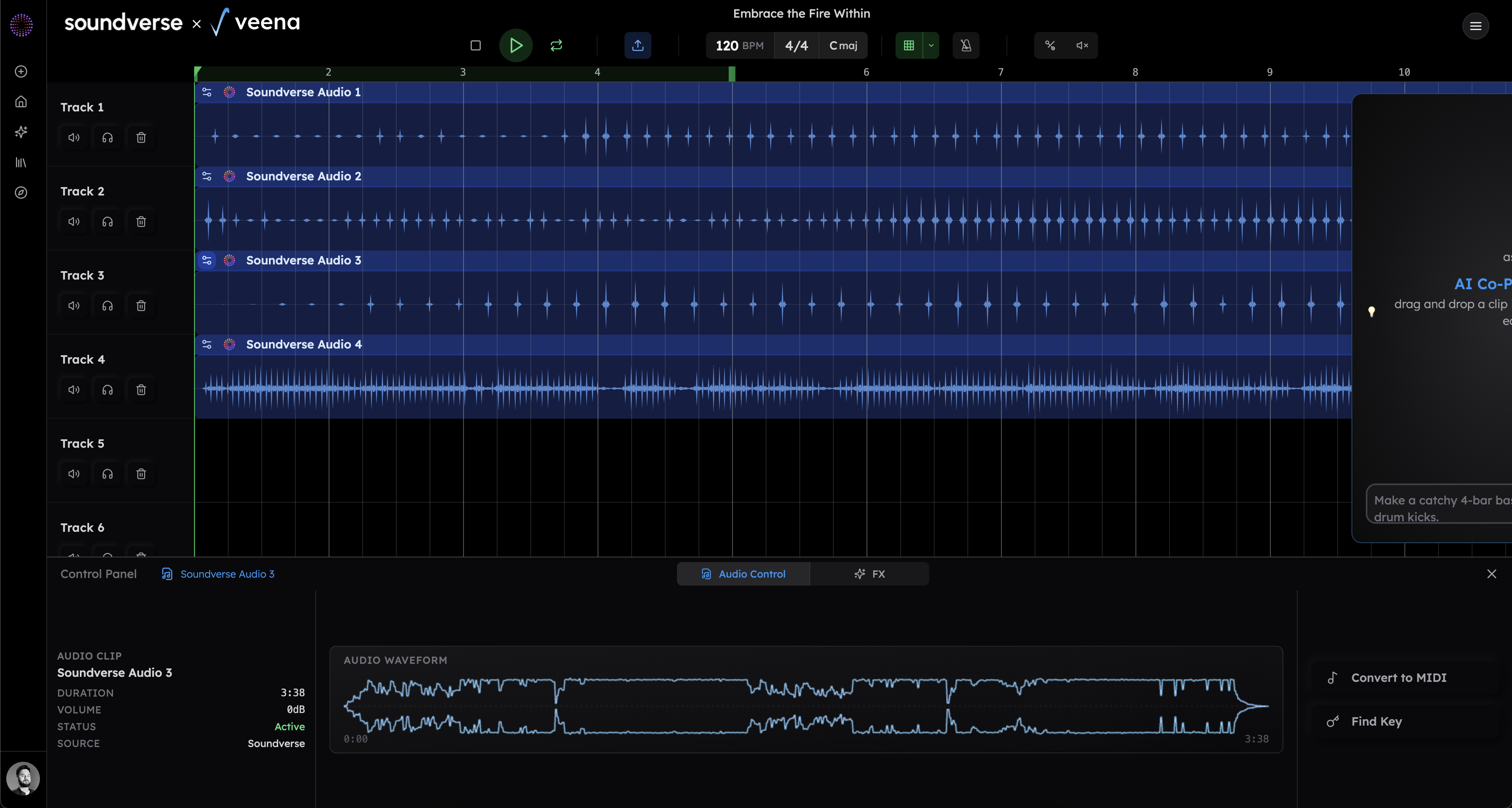Screen dimensions: 1512x808
Task: Click the Soundverse badge icon on Audio 3 clip
Action: pos(229,260)
